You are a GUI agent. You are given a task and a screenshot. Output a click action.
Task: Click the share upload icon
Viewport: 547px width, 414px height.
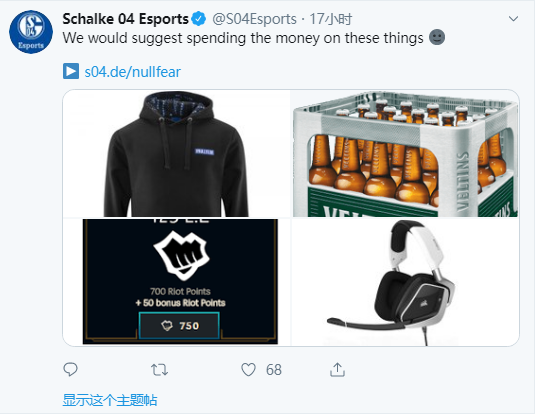[337, 370]
